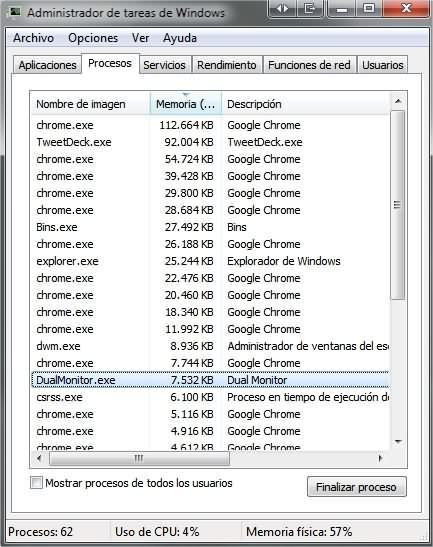Select chrome.exe process using 54.724 KB
The width and height of the screenshot is (433, 547).
point(210,159)
